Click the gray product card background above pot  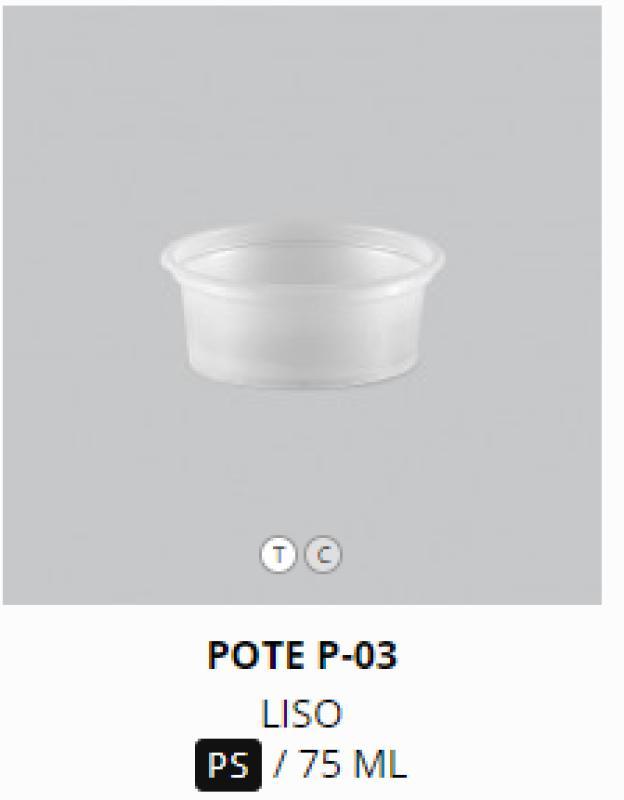(x=302, y=112)
